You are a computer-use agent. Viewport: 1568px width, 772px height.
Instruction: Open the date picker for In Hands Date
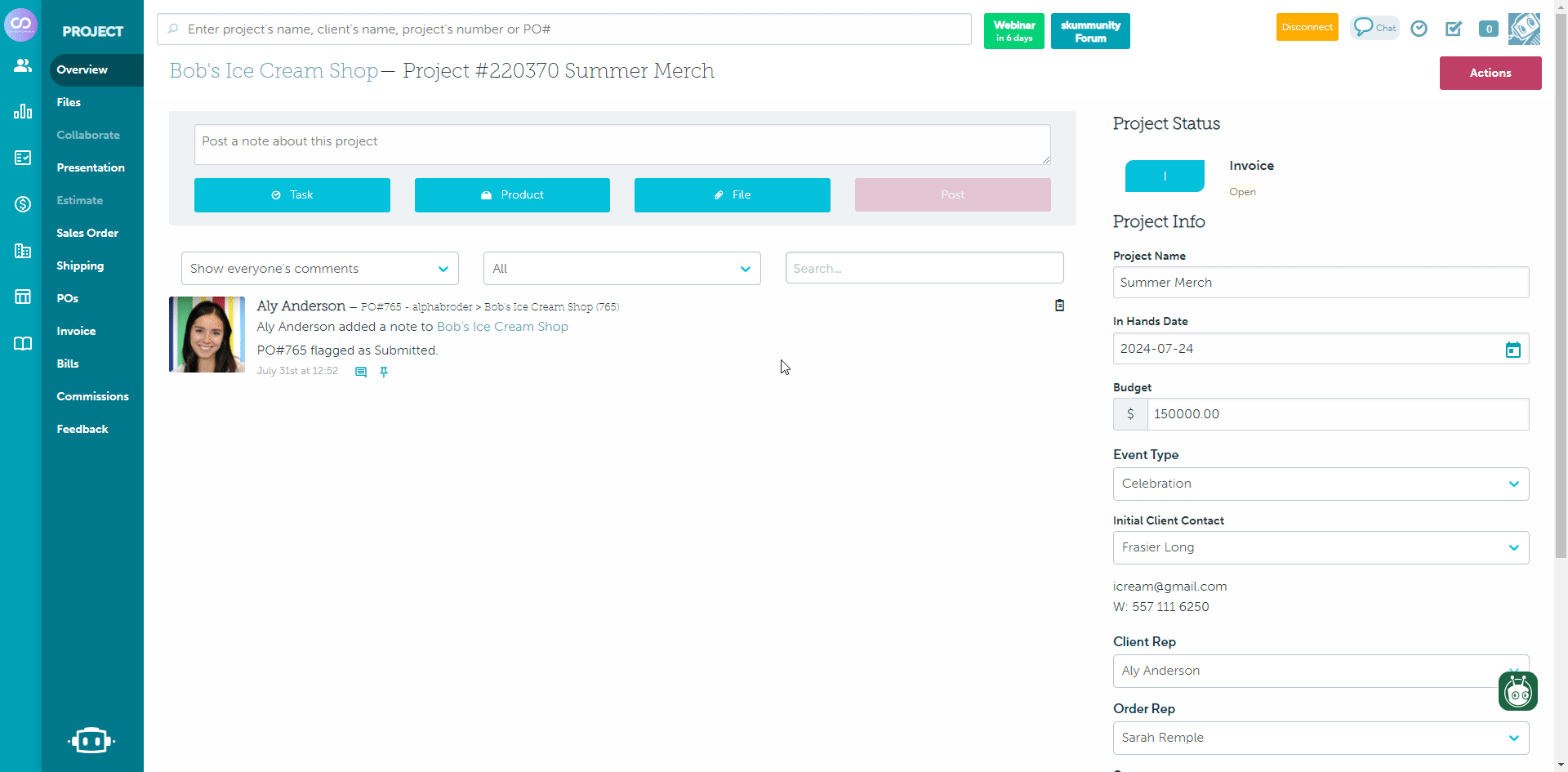[1512, 349]
